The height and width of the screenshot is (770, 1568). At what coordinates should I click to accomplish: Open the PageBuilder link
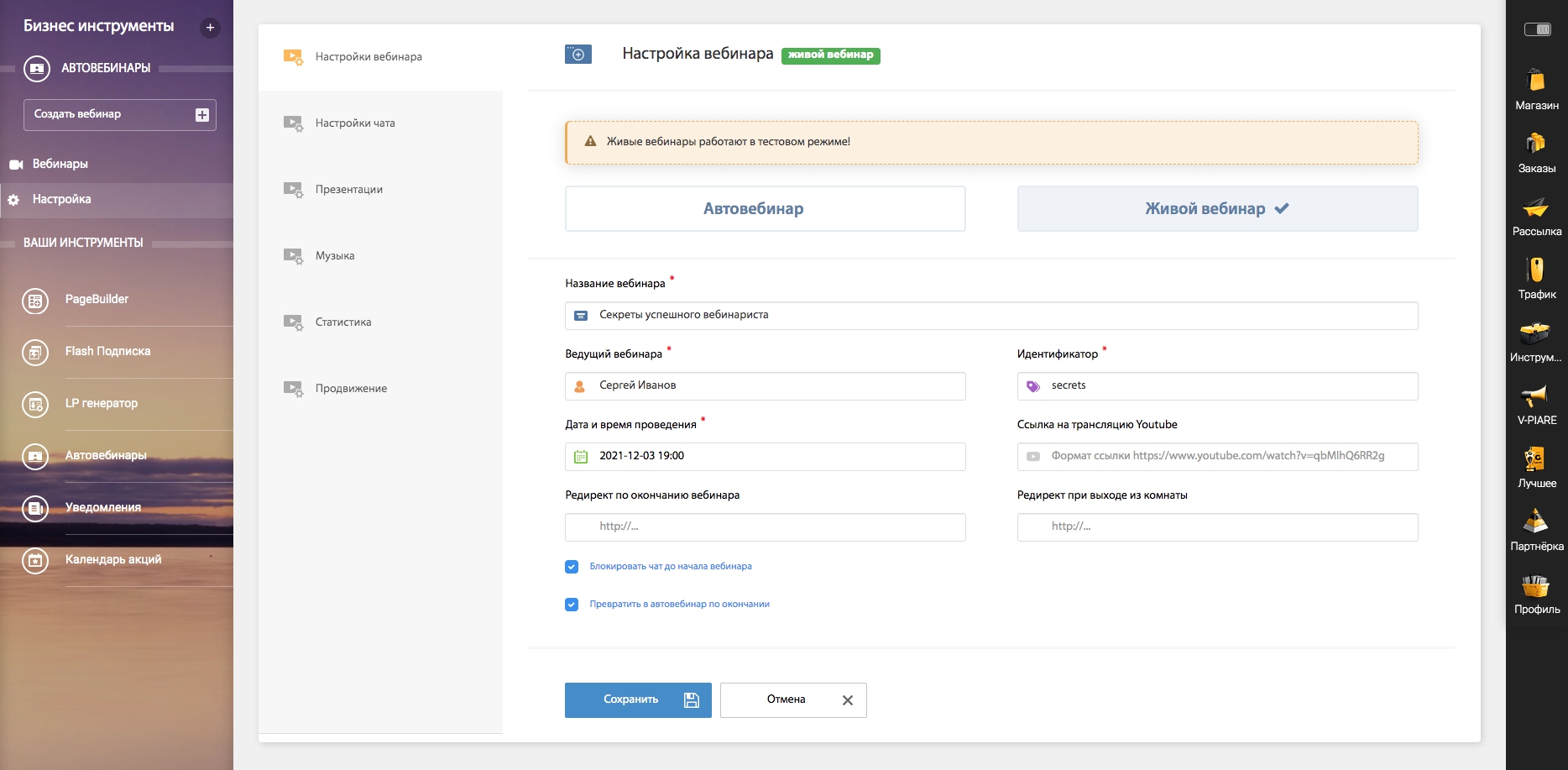(97, 300)
